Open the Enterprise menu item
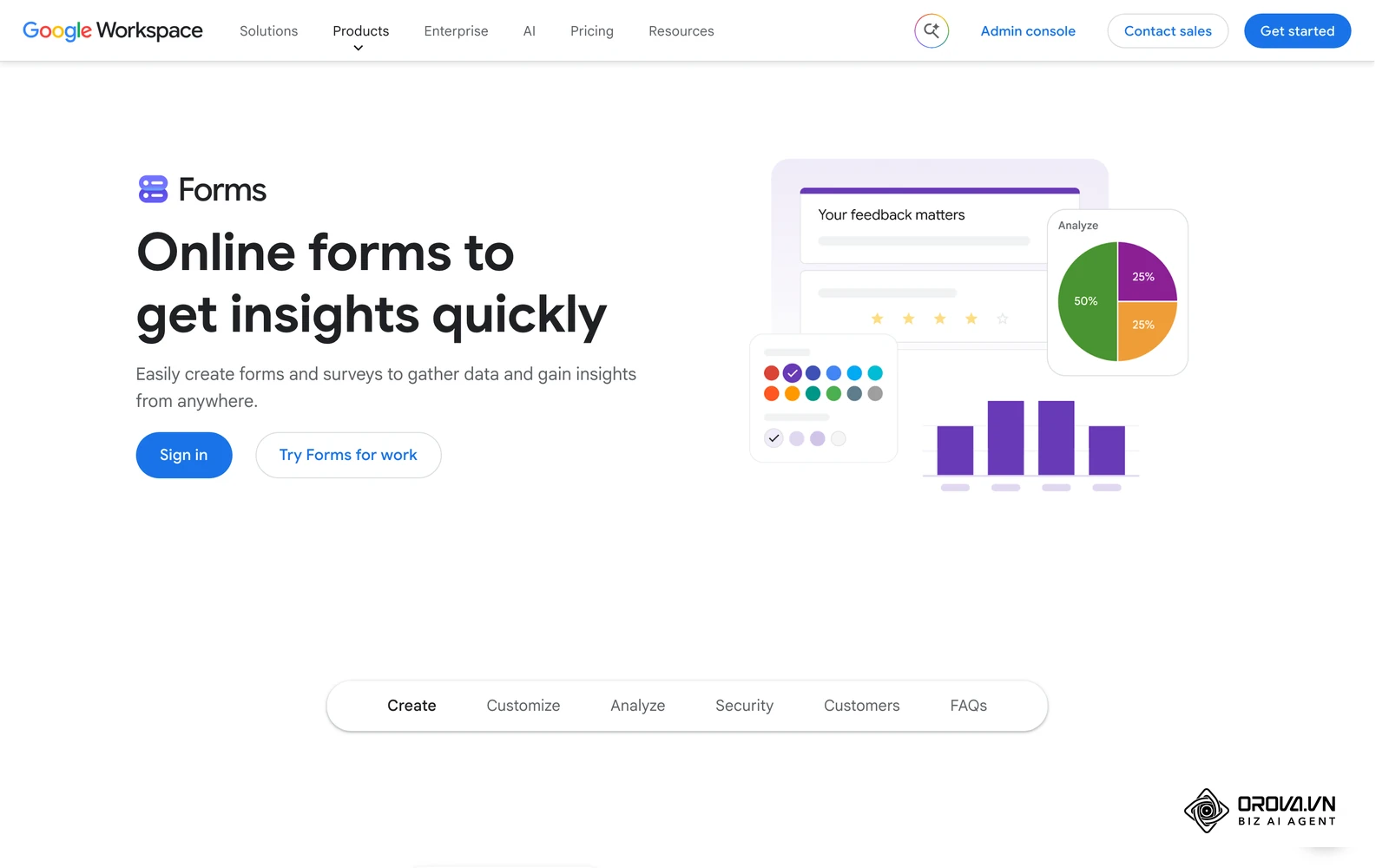 456,31
